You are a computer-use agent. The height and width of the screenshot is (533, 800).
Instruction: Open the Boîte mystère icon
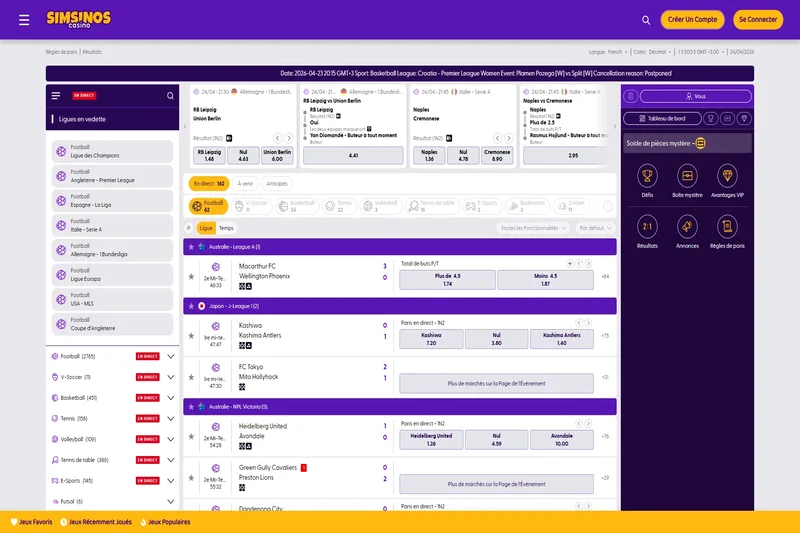tap(687, 176)
